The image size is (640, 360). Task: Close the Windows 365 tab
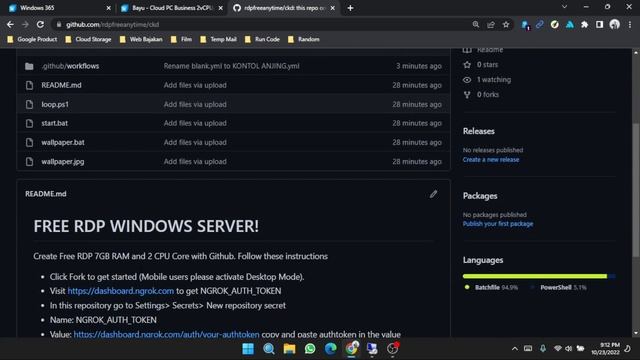point(108,8)
